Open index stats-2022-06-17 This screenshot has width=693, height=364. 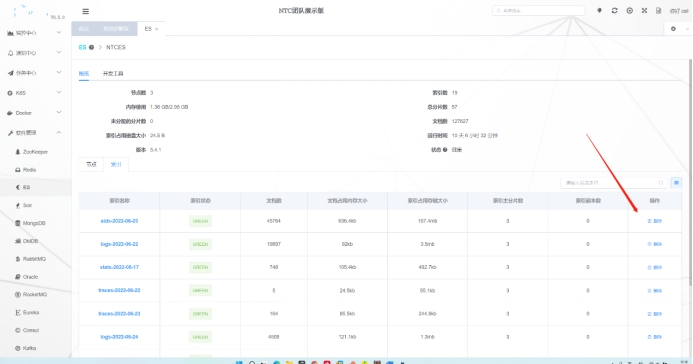coord(119,267)
